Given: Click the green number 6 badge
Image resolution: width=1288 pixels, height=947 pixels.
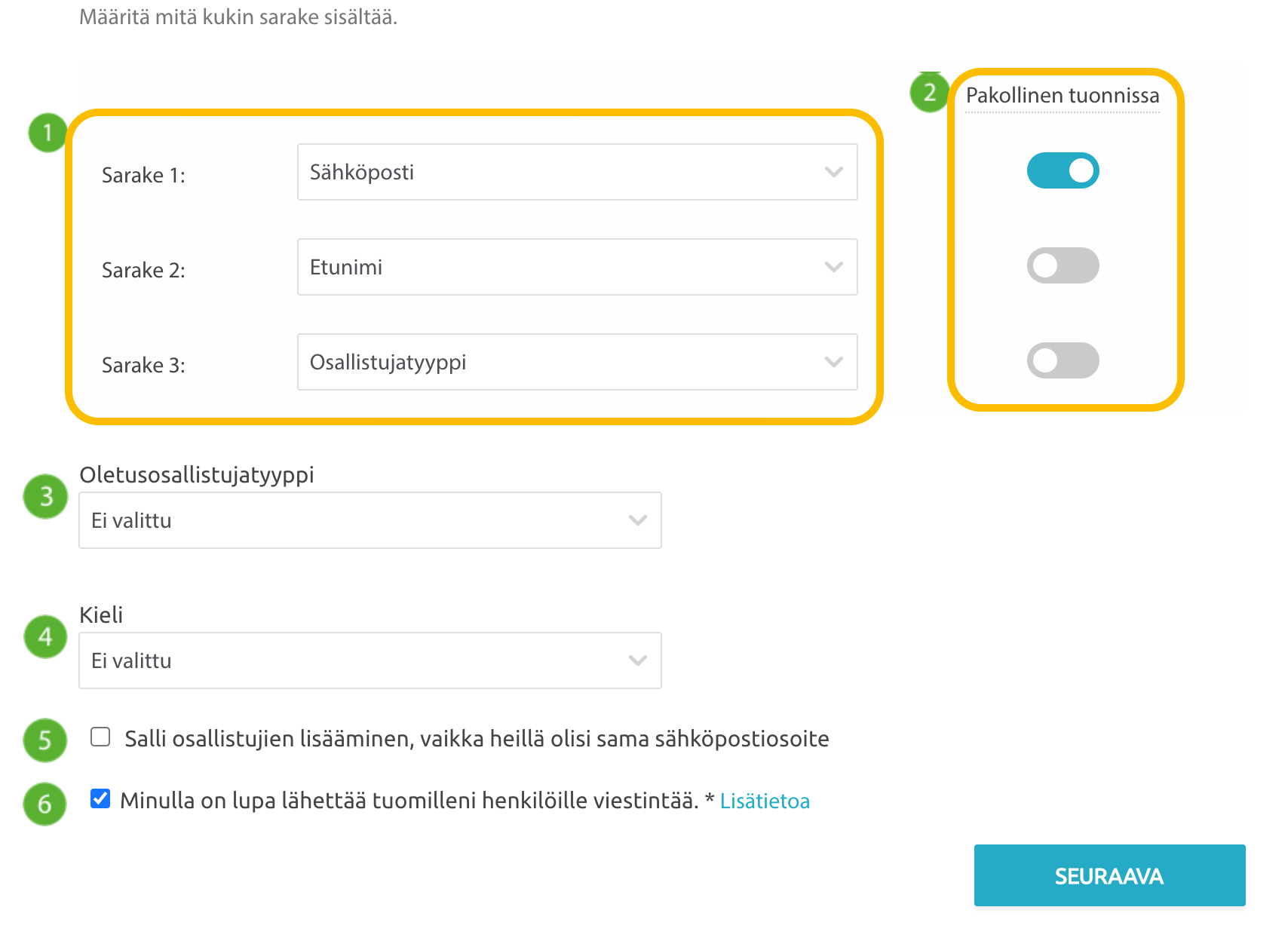Looking at the screenshot, I should coord(45,804).
